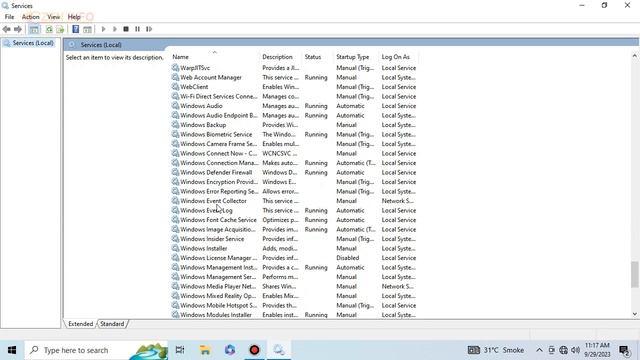Open the View menu
The image size is (640, 360).
(x=53, y=17)
